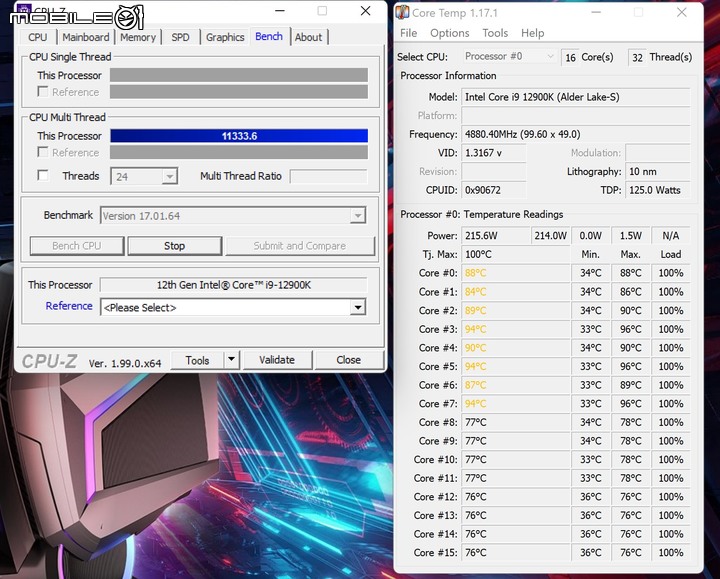Click the Multi Thread Ratio field
This screenshot has height=579, width=720.
329,176
